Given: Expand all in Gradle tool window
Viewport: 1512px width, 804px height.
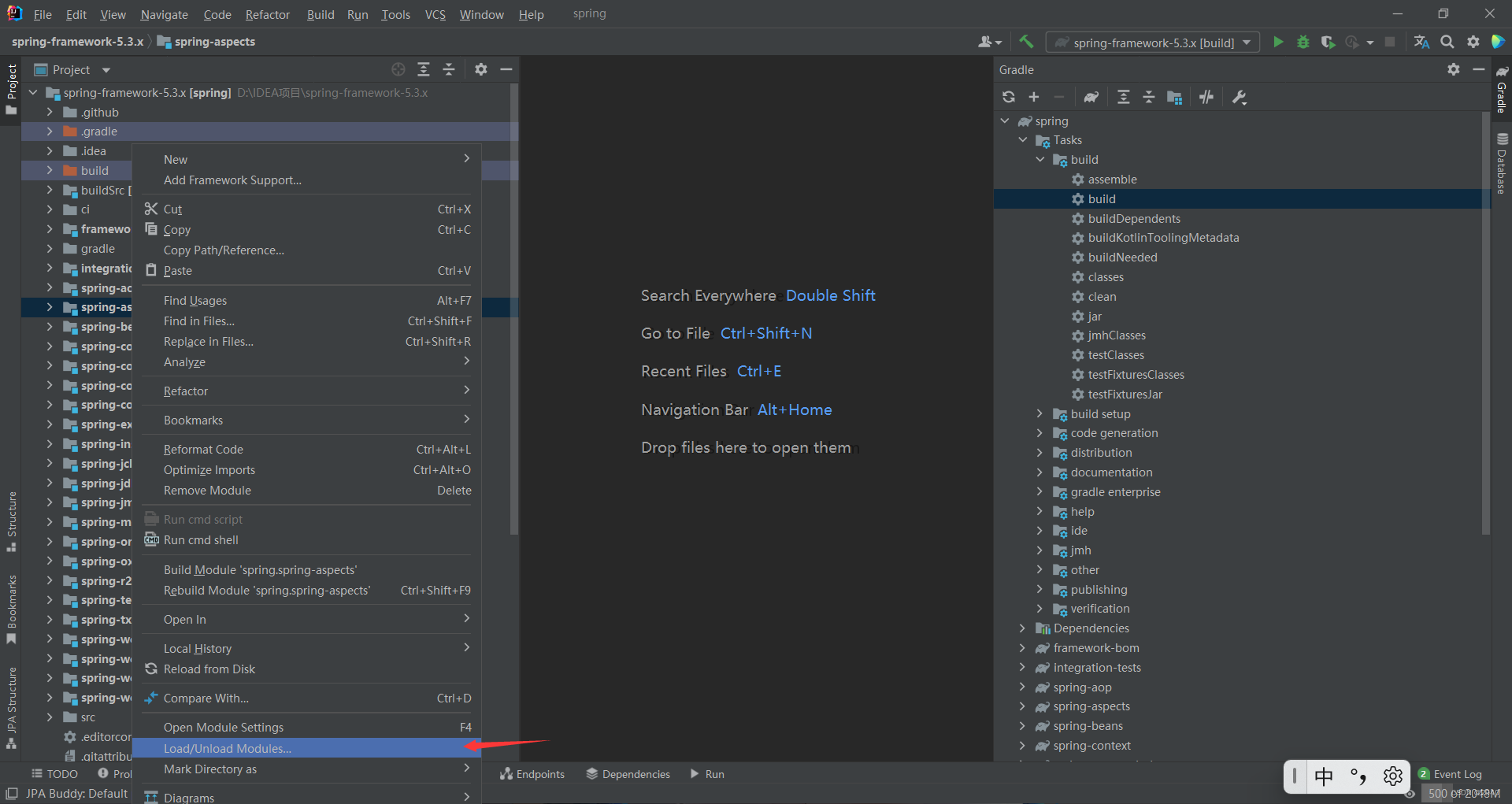Looking at the screenshot, I should coord(1124,97).
